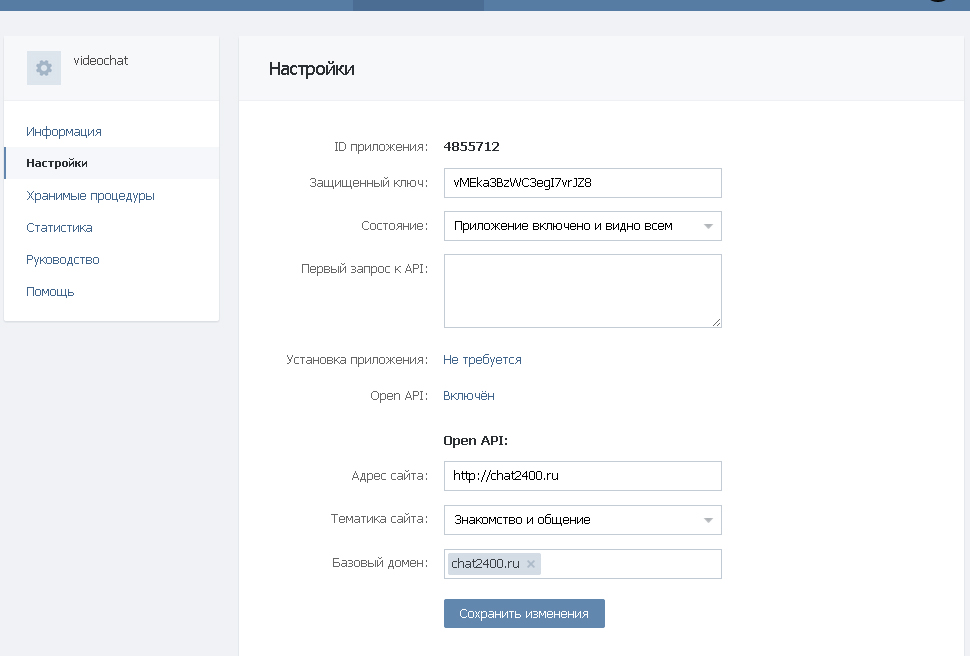Click the videochat app gear icon
Viewport: 970px width, 656px height.
coord(44,68)
